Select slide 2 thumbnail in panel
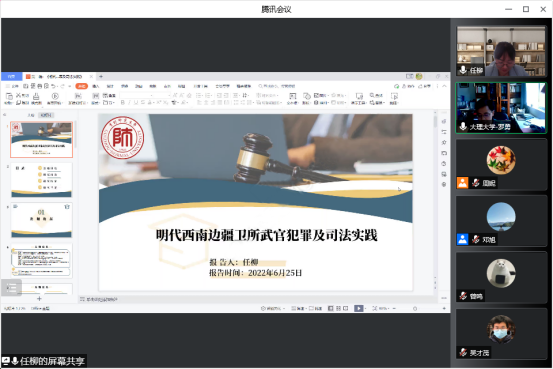Image resolution: width=553 pixels, height=369 pixels. [x=41, y=180]
